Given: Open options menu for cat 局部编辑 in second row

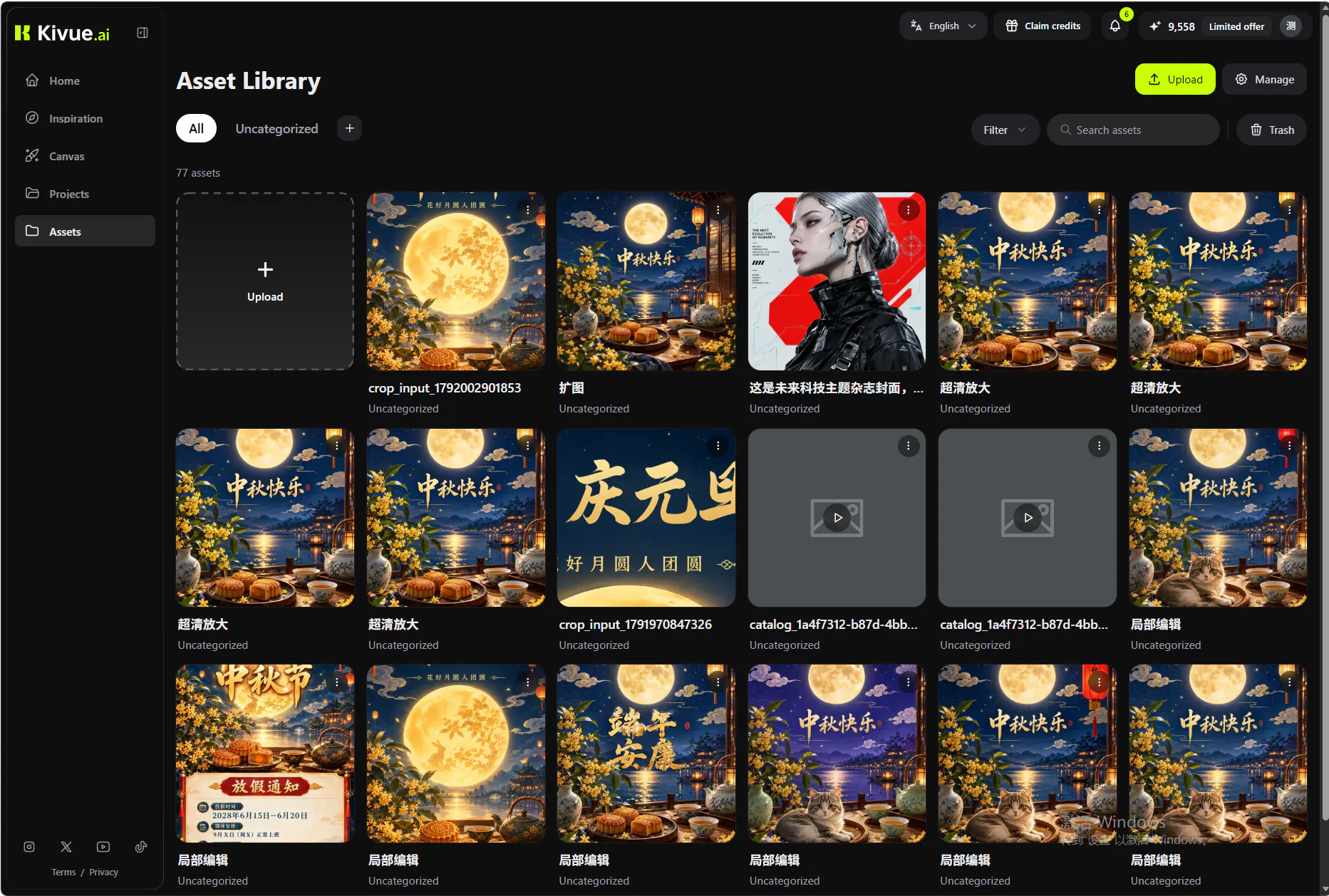Looking at the screenshot, I should (x=1289, y=446).
